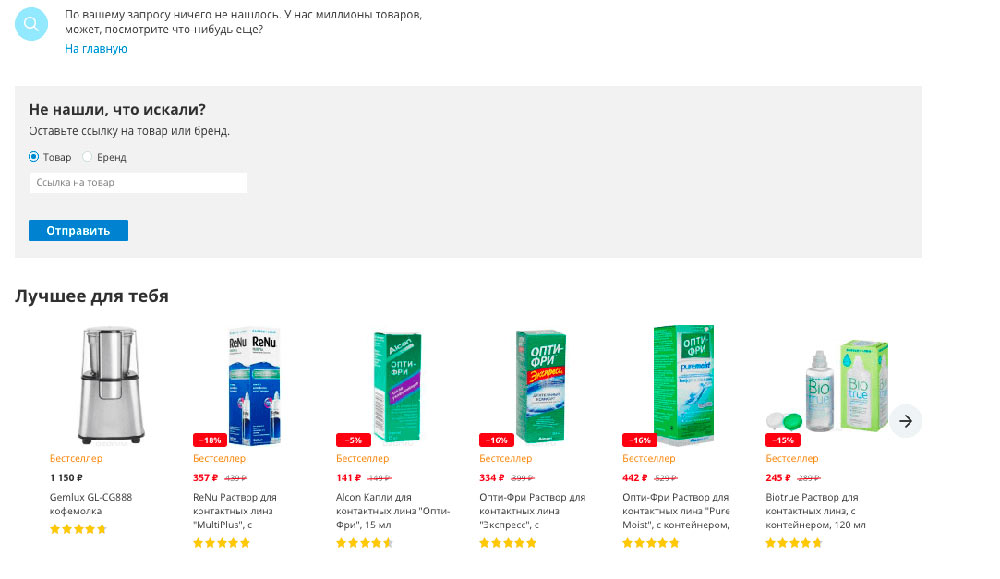Click the -18% discount badge on ReNu
1000x579 pixels.
click(209, 440)
